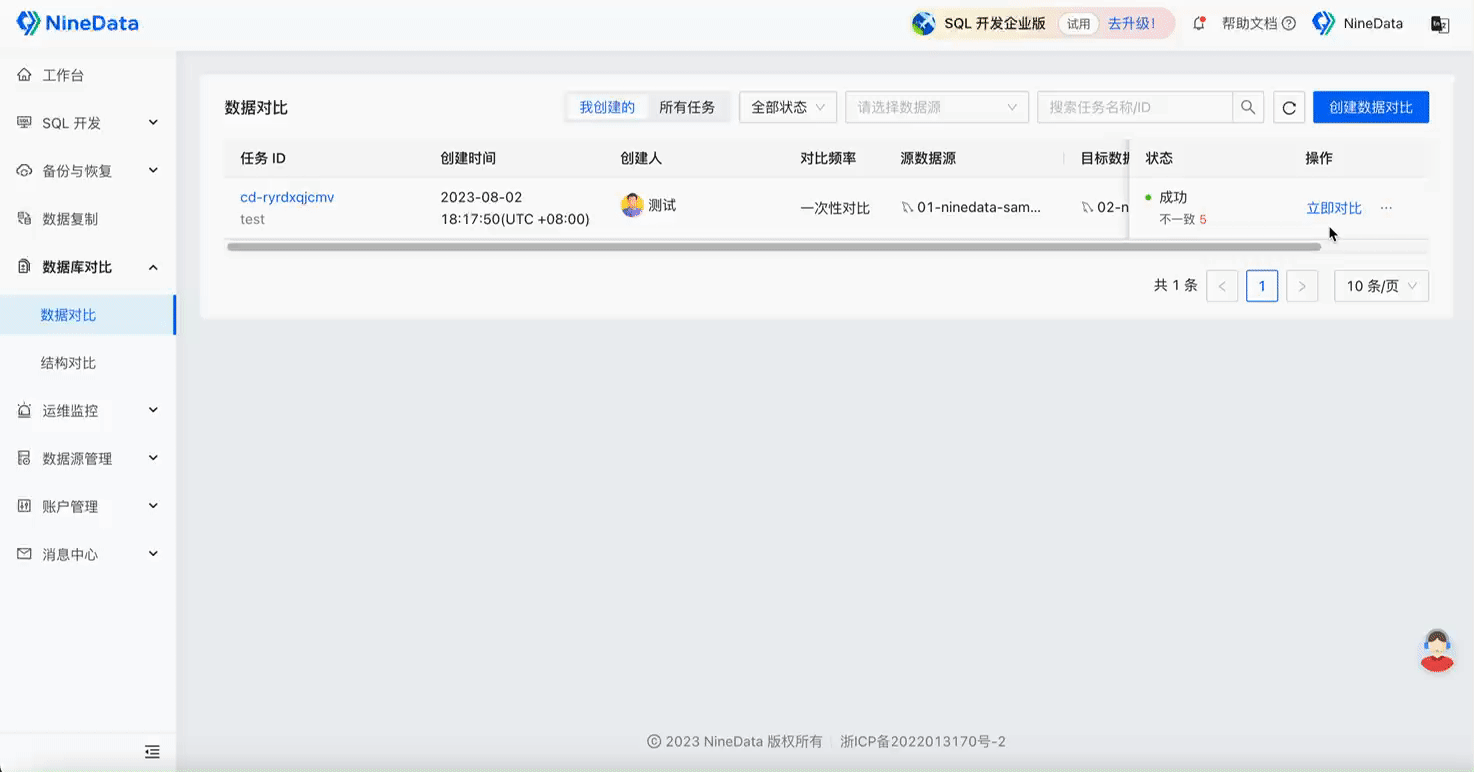This screenshot has width=1474, height=772.
Task: Click the 一次性对比 frequency cell
Action: [835, 208]
